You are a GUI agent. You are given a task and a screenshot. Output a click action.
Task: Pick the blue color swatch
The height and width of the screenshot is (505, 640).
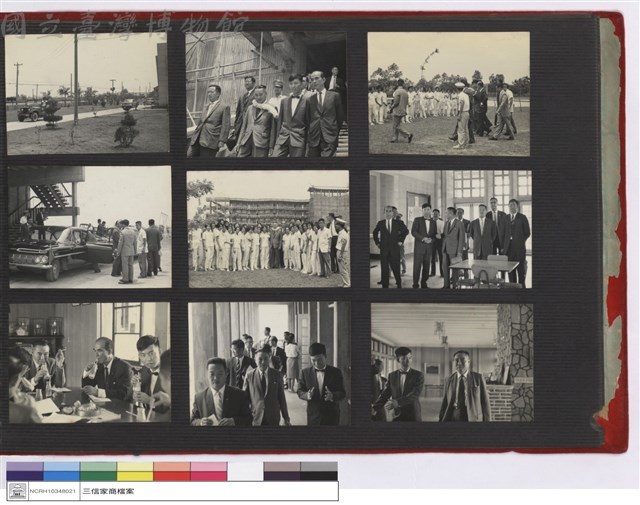pos(62,471)
